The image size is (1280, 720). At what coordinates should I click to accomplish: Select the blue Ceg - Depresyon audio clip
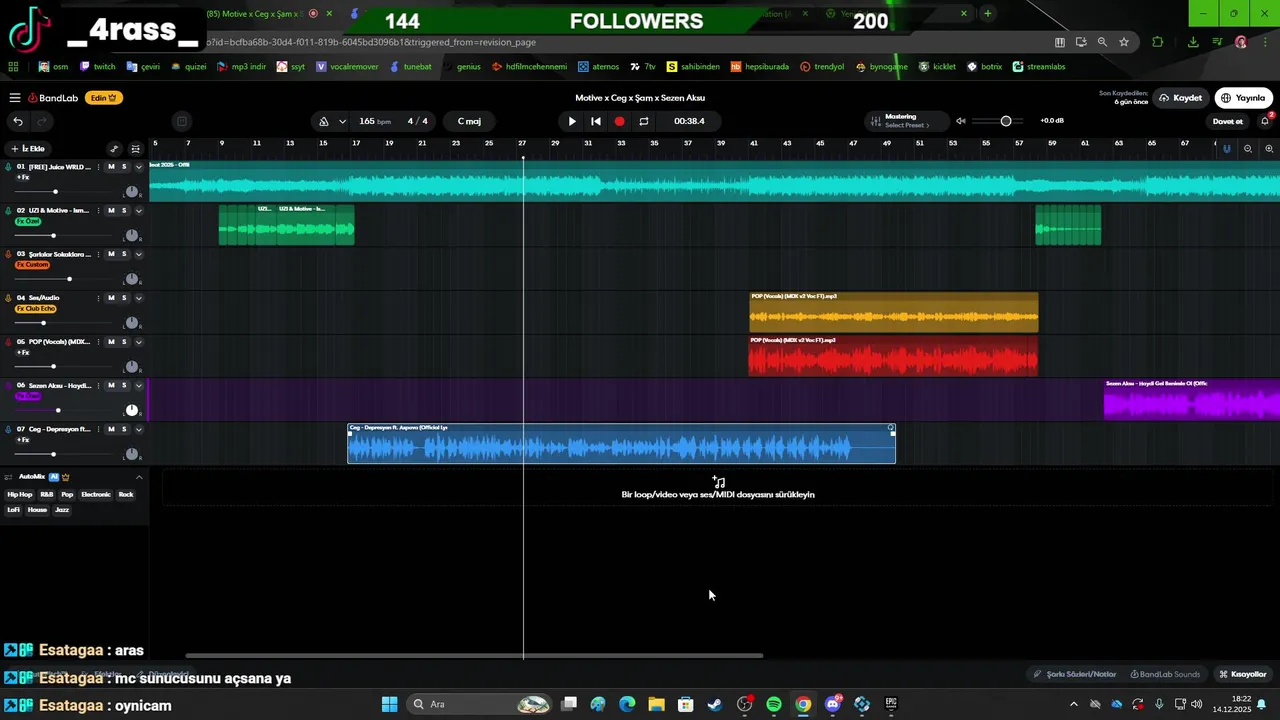point(621,443)
